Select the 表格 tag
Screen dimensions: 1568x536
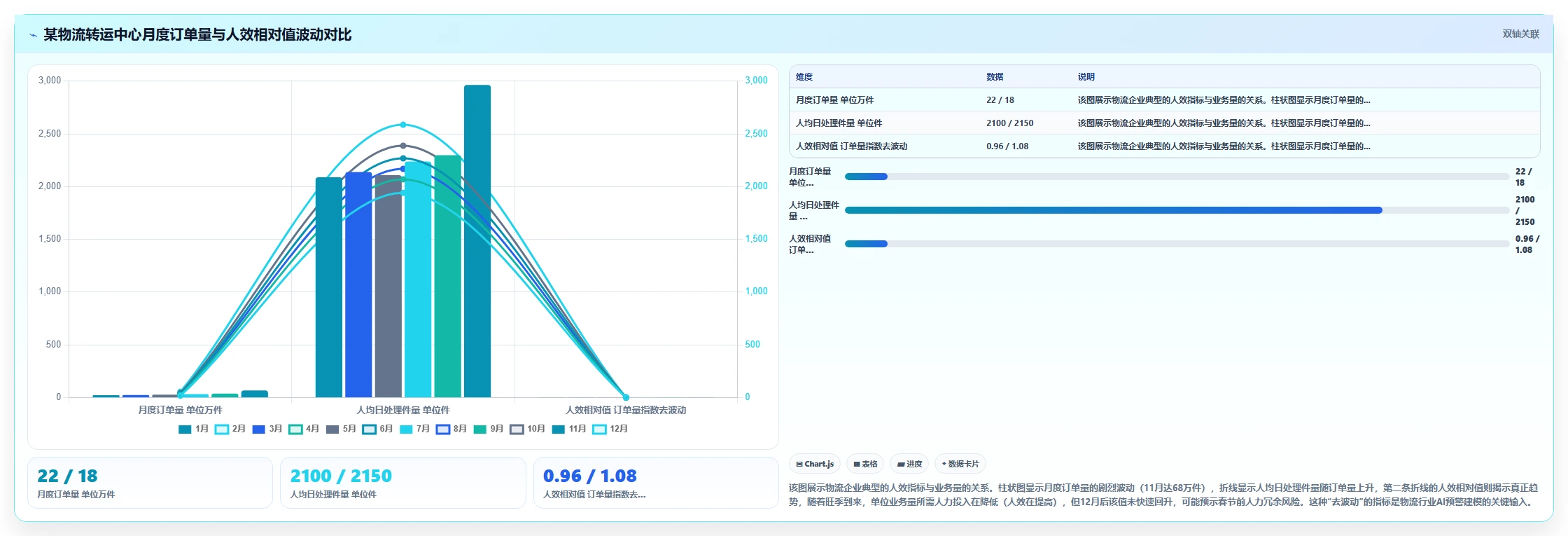(865, 464)
